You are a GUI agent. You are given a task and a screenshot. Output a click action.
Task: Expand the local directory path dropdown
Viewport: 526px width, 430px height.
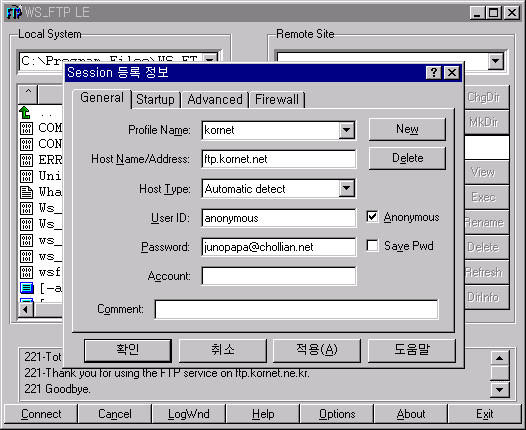pyautogui.click(x=210, y=60)
